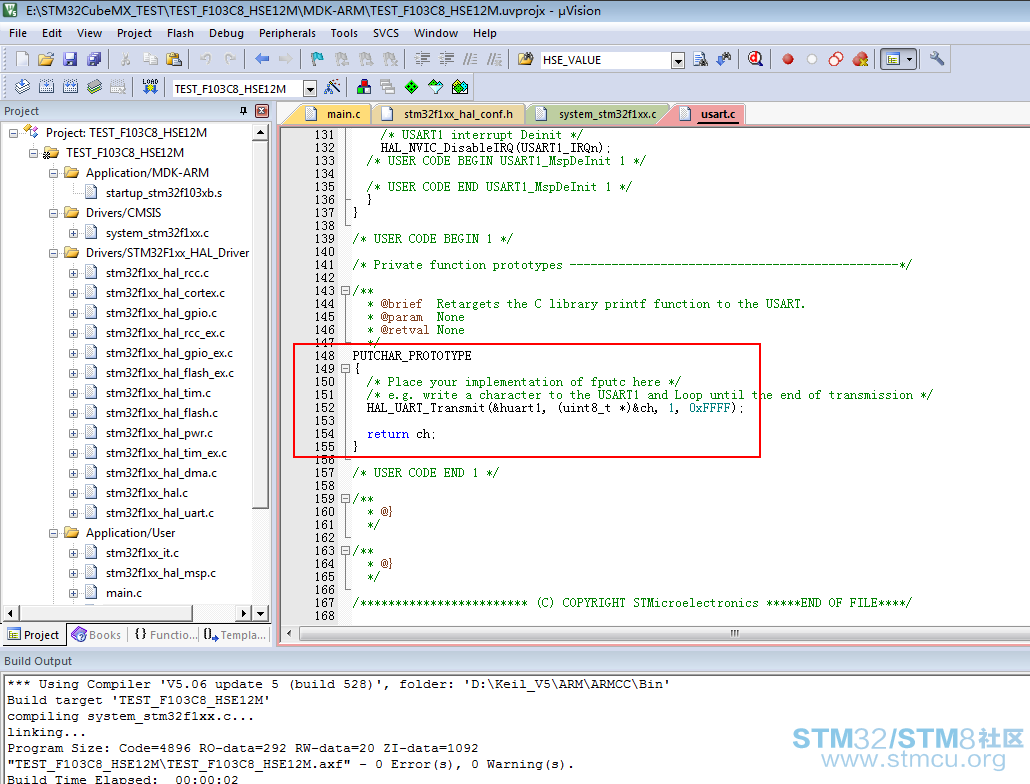Switch to the Templates panel tab
This screenshot has width=1030, height=784.
point(235,635)
